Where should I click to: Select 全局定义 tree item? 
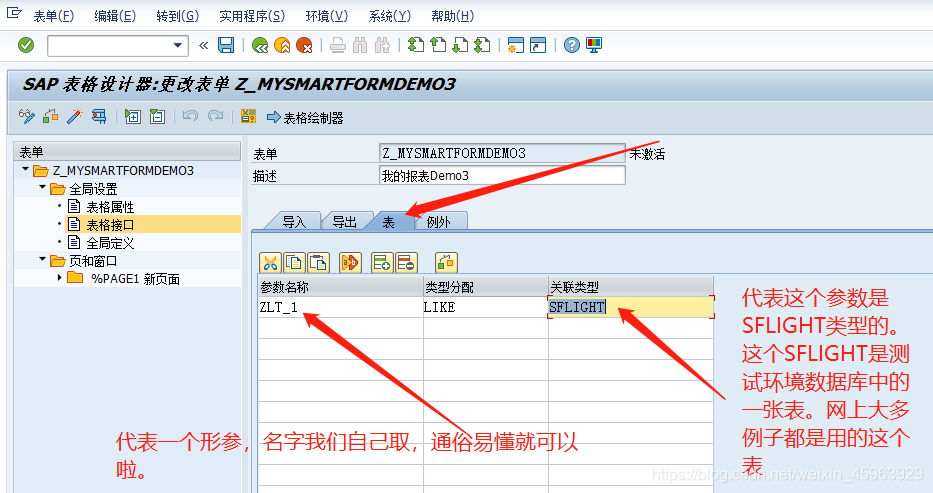110,243
